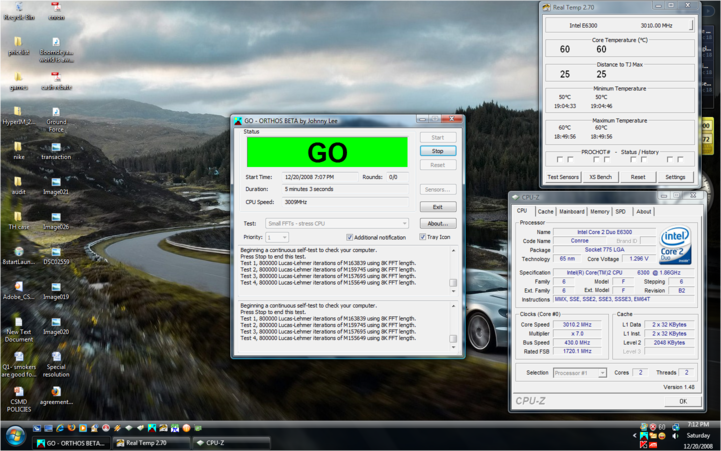Tick the first PROCHOT# status checkbox
The image size is (721, 451).
tap(559, 160)
